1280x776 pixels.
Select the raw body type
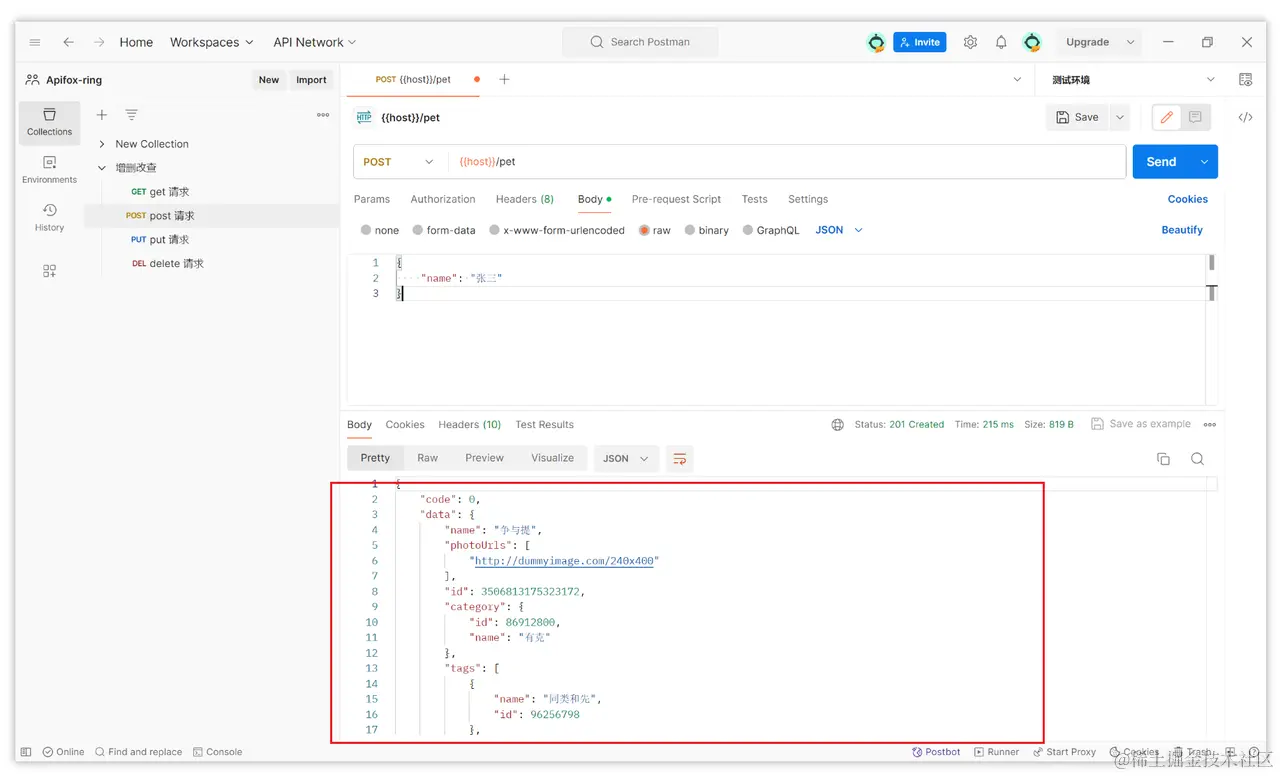coord(655,230)
